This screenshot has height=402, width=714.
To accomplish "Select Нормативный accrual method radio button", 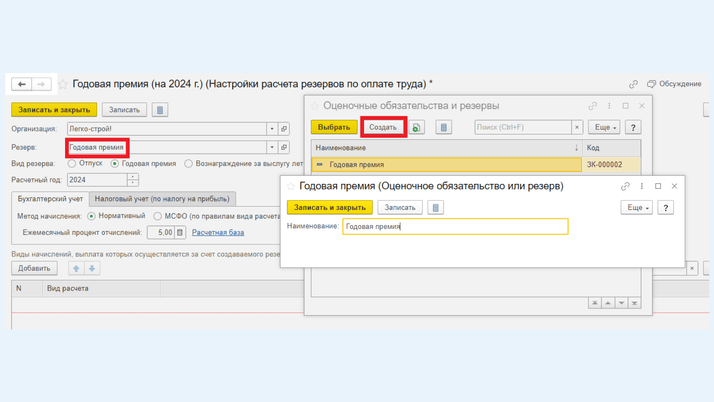I will tap(92, 216).
